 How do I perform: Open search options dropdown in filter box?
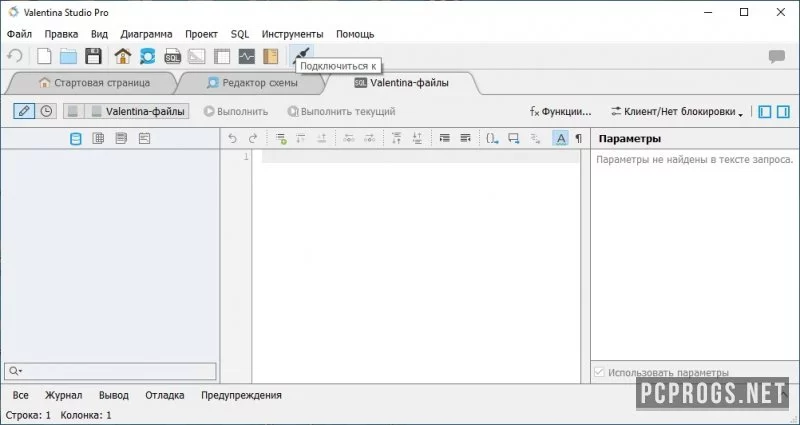[16, 371]
